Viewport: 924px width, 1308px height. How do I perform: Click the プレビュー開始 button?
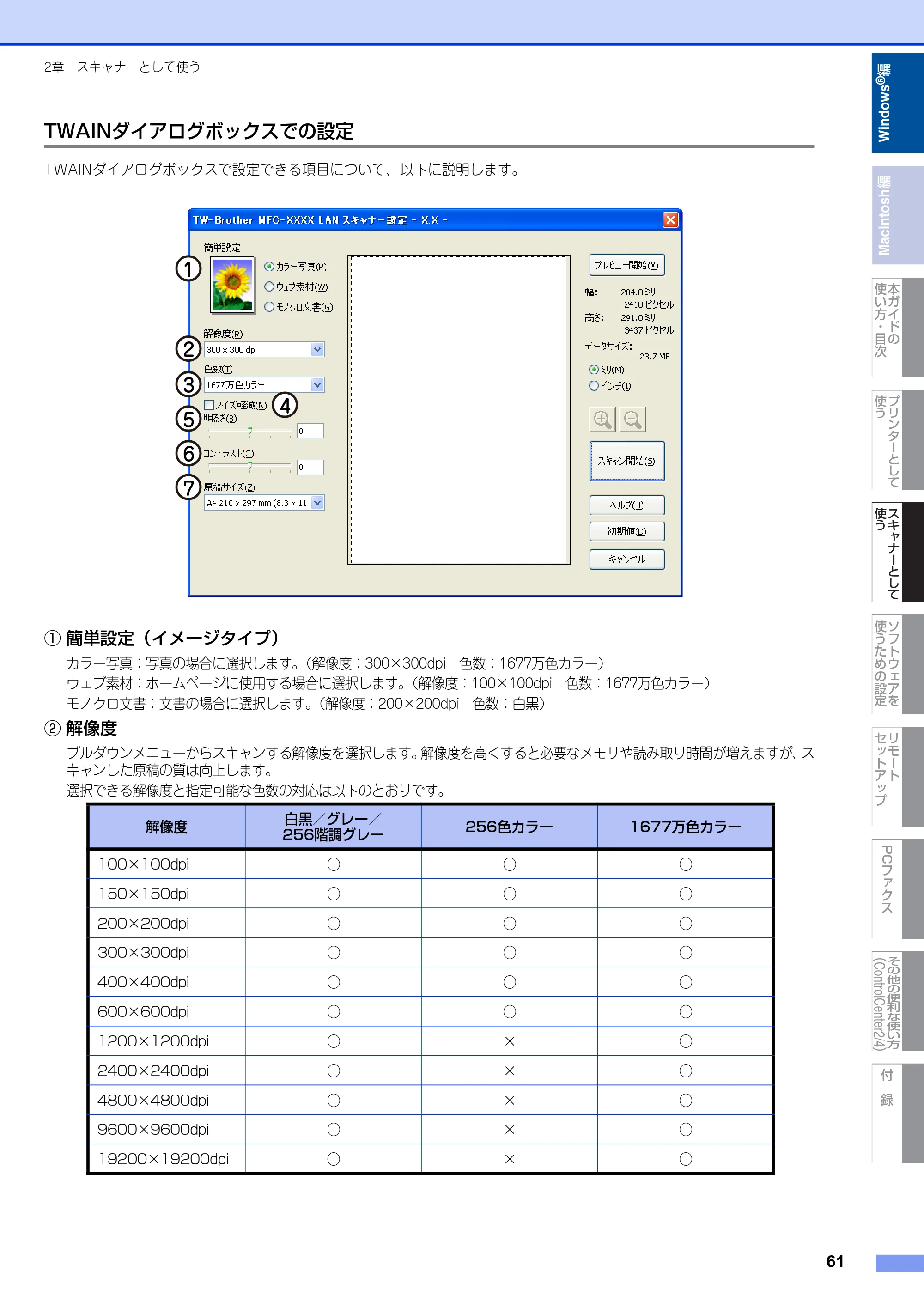coord(626,265)
